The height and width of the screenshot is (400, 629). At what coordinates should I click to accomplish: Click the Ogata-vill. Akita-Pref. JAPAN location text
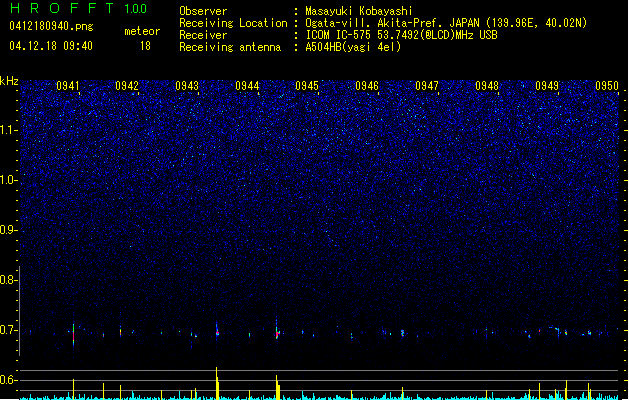(446, 23)
